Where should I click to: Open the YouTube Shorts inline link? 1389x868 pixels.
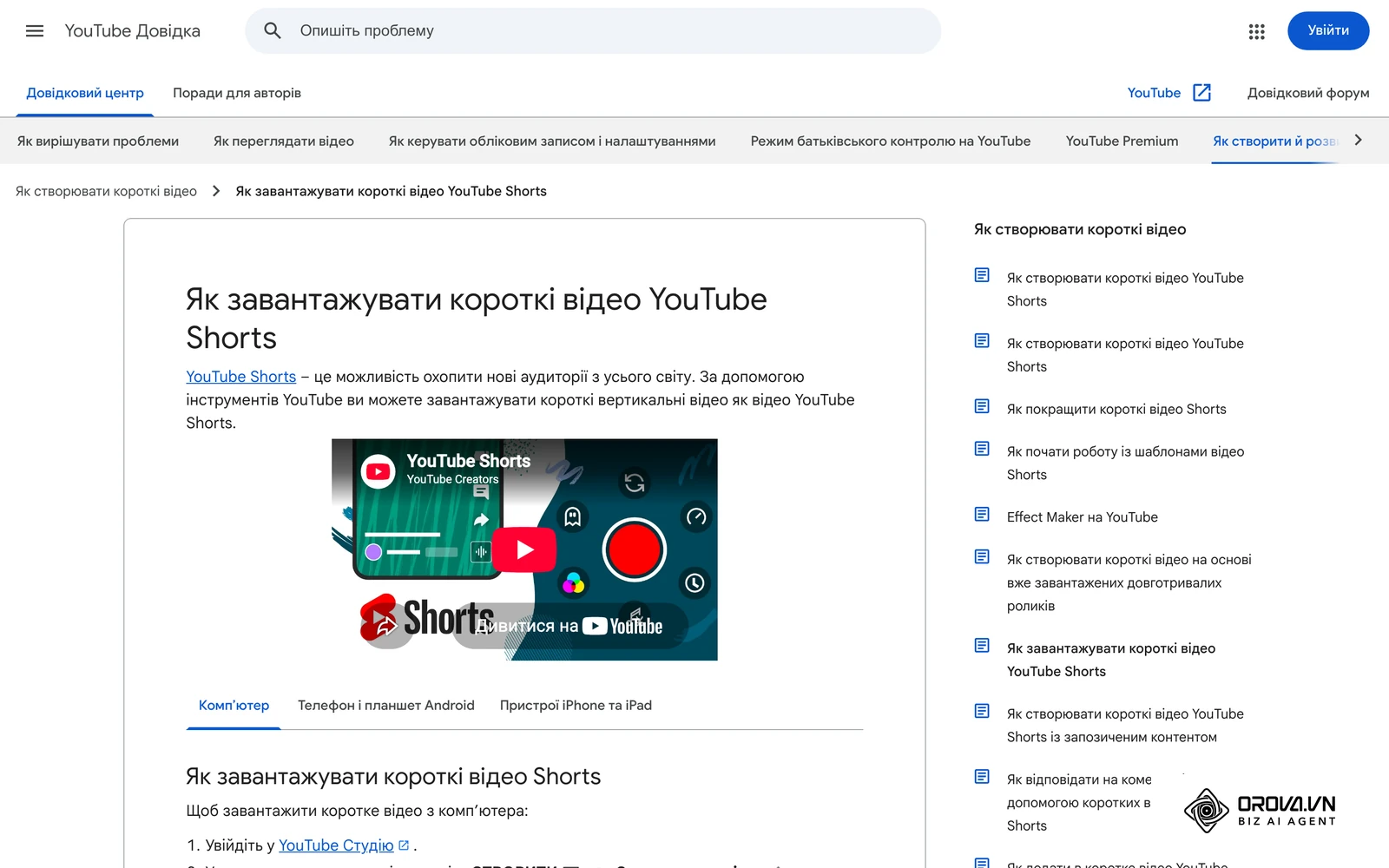pyautogui.click(x=241, y=377)
